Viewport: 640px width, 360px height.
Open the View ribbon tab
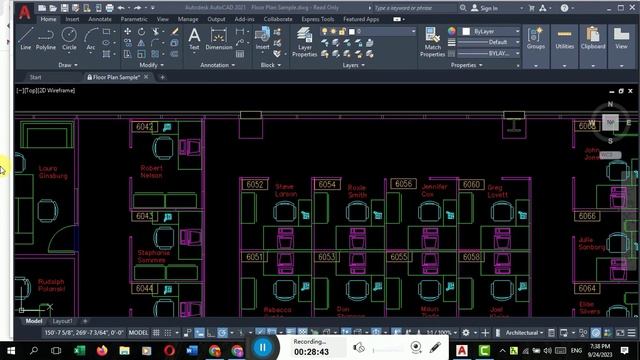click(162, 19)
